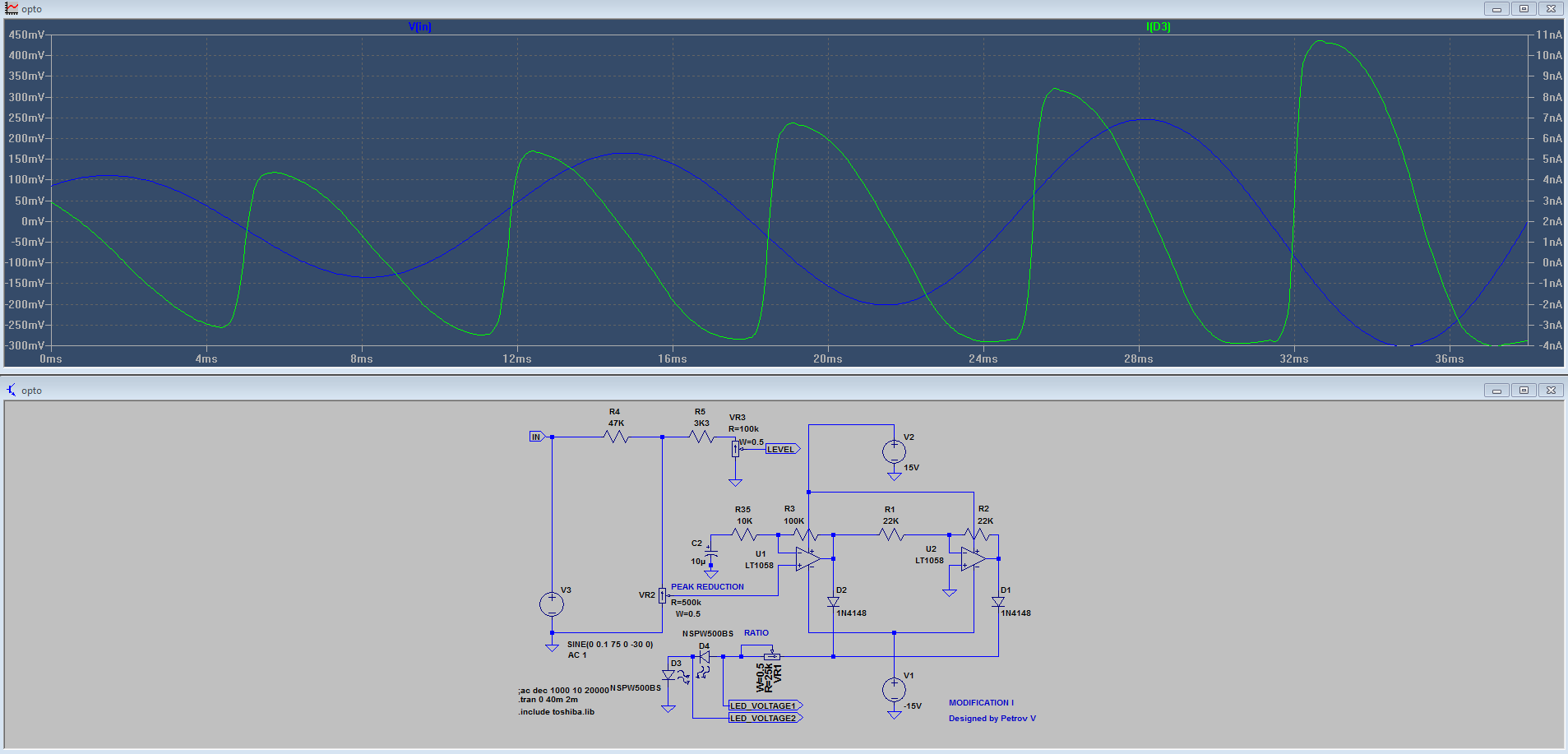Click the V(in) trace label
The height and width of the screenshot is (754, 1568).
click(x=419, y=26)
